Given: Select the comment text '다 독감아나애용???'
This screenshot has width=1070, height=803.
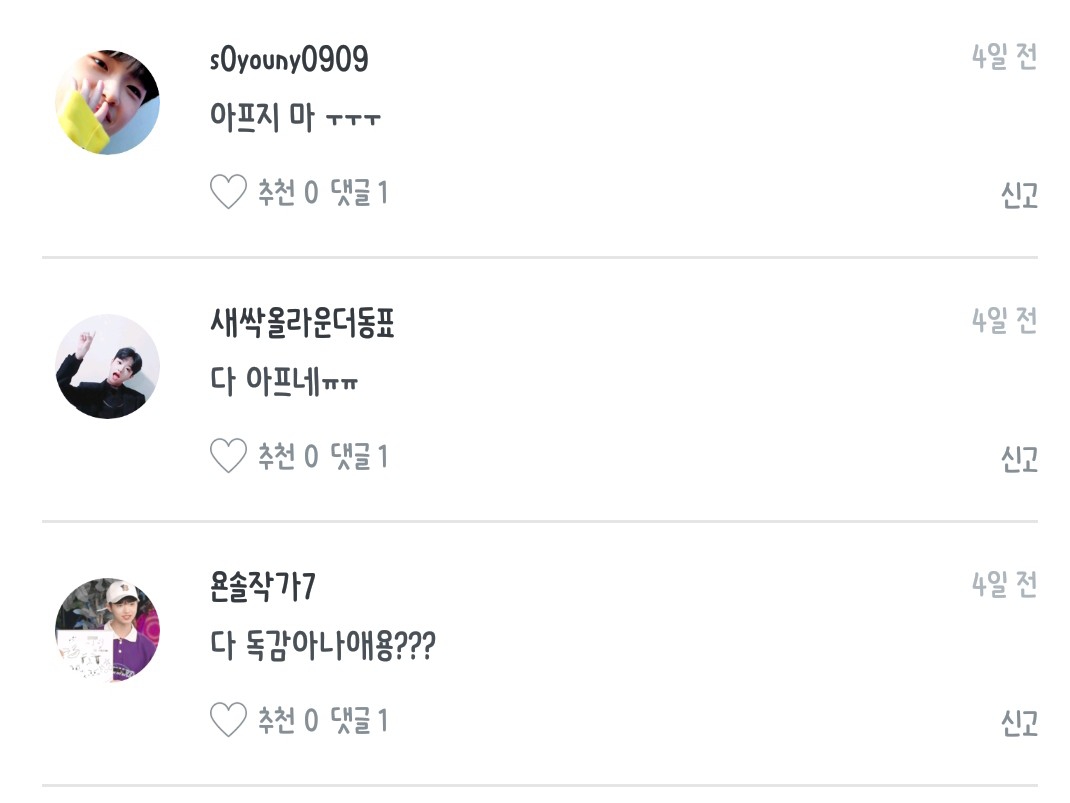Looking at the screenshot, I should pyautogui.click(x=323, y=647).
